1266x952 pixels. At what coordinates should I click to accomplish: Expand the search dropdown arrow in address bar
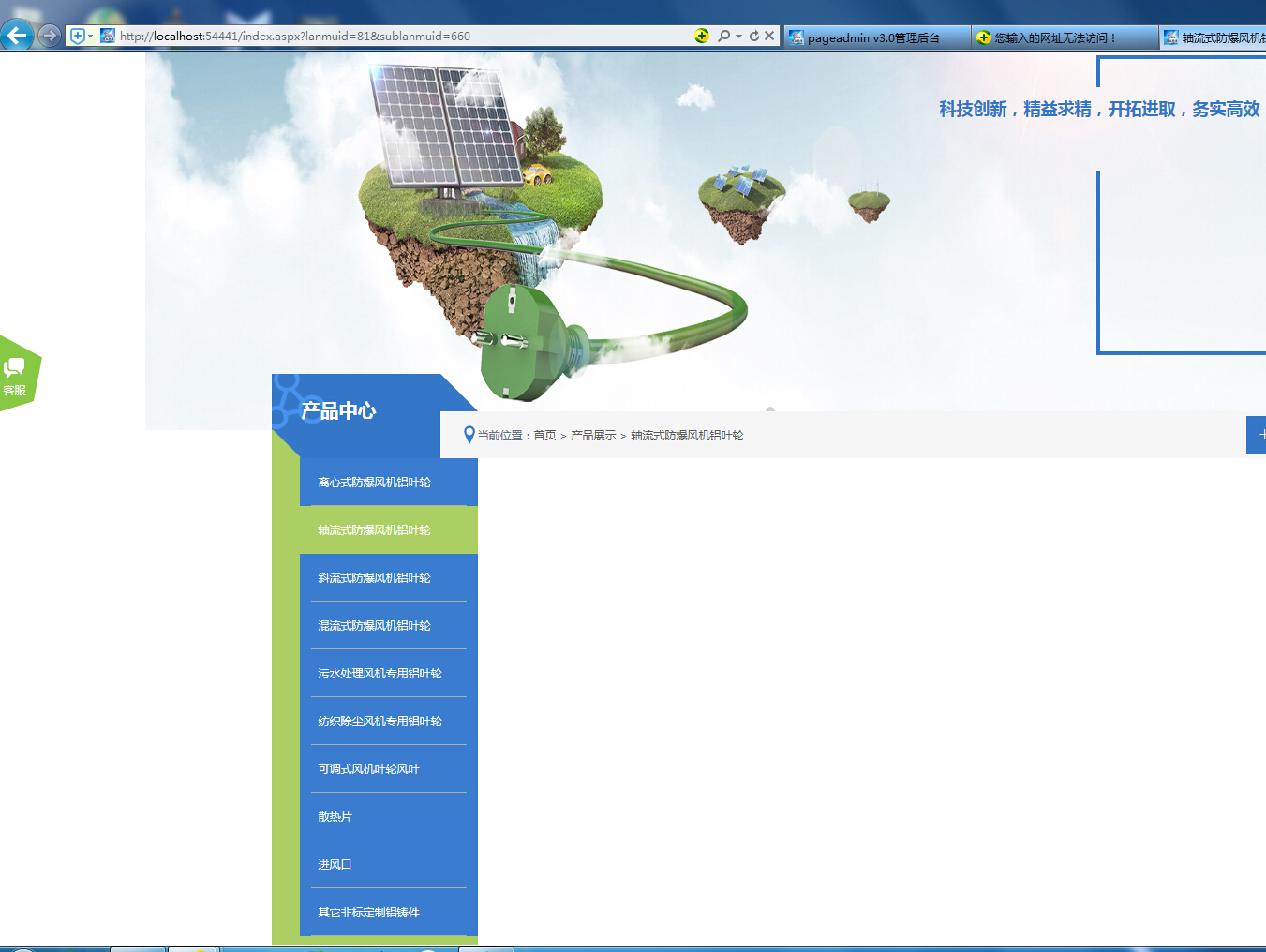coord(738,36)
